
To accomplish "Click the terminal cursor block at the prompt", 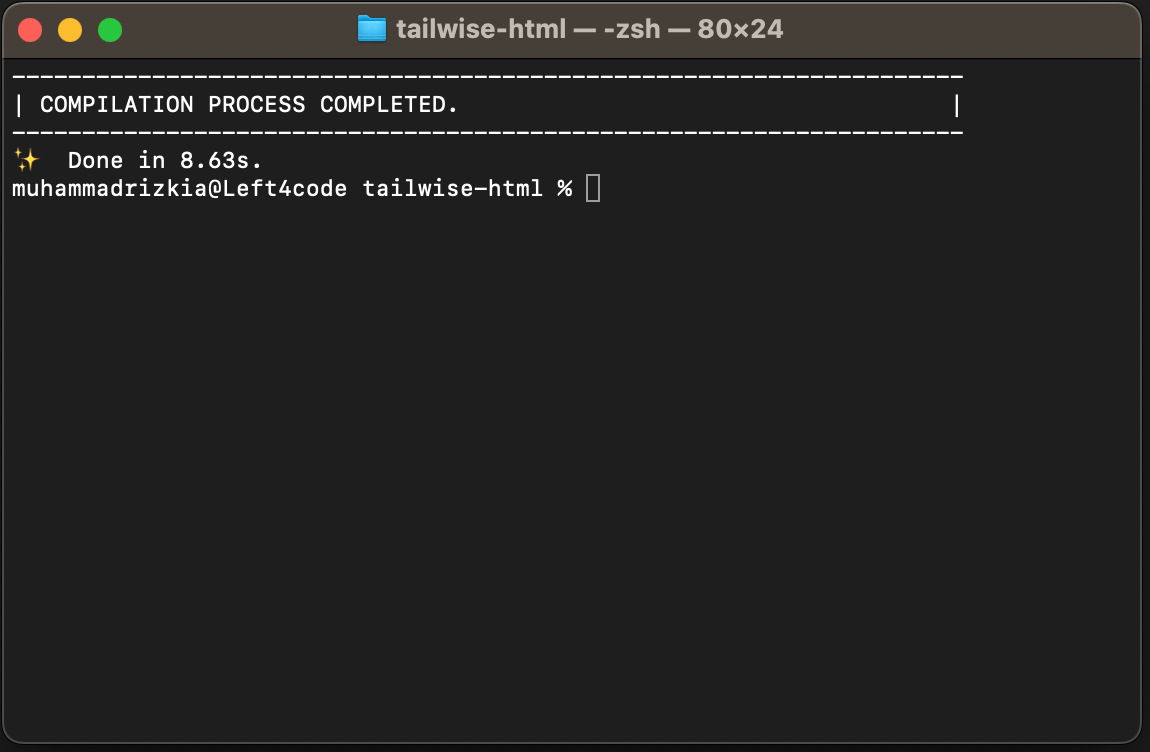I will [x=593, y=188].
